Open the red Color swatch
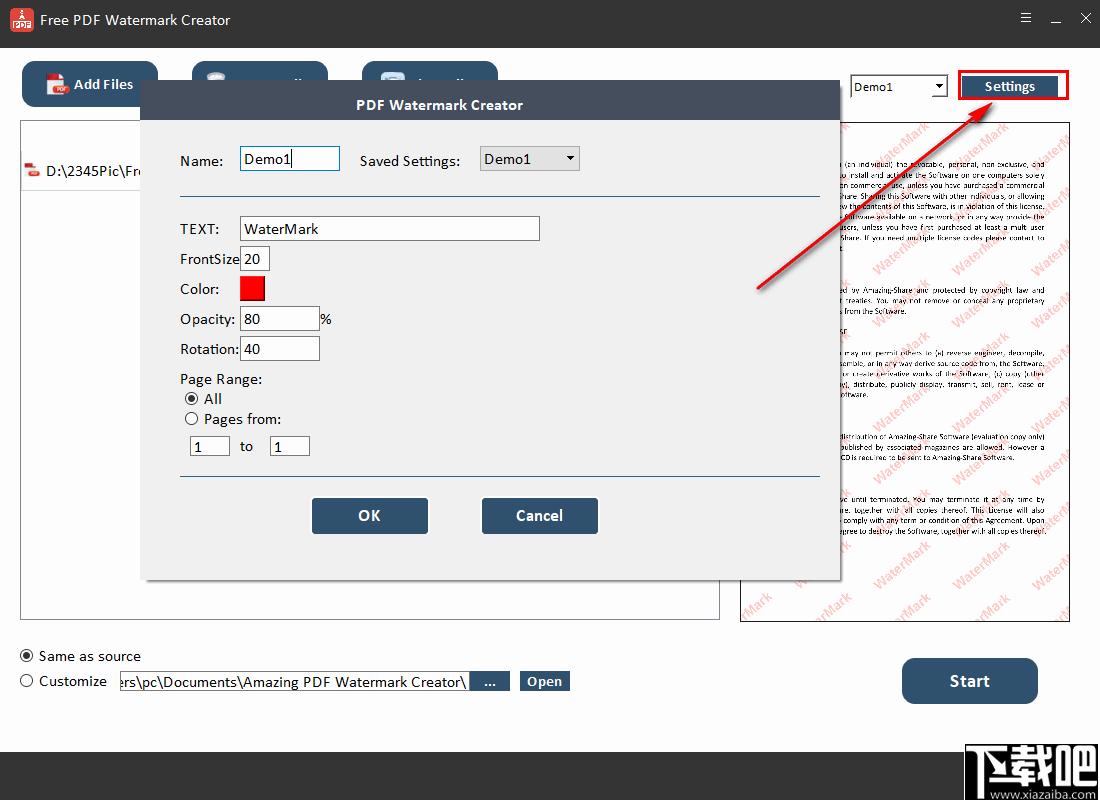The height and width of the screenshot is (800, 1100). [253, 288]
